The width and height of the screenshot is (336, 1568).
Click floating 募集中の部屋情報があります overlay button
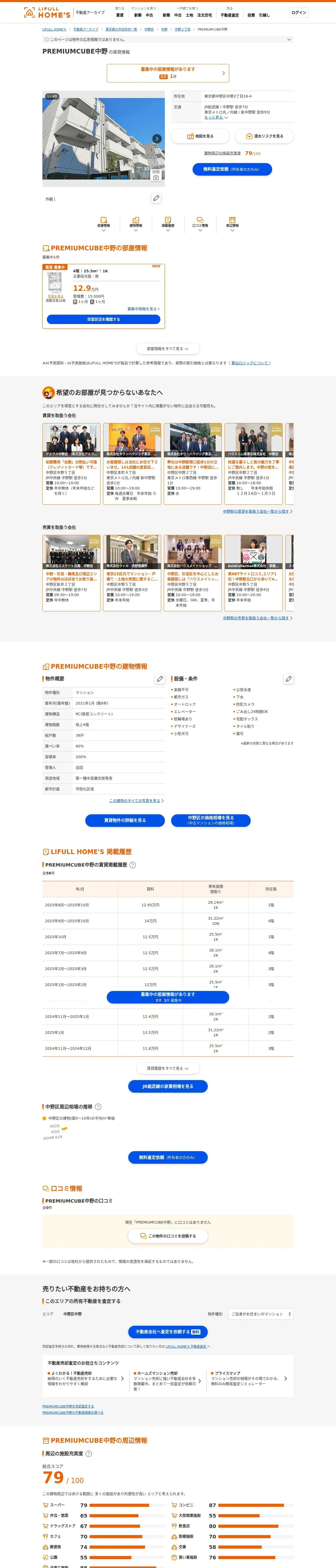pos(168,997)
